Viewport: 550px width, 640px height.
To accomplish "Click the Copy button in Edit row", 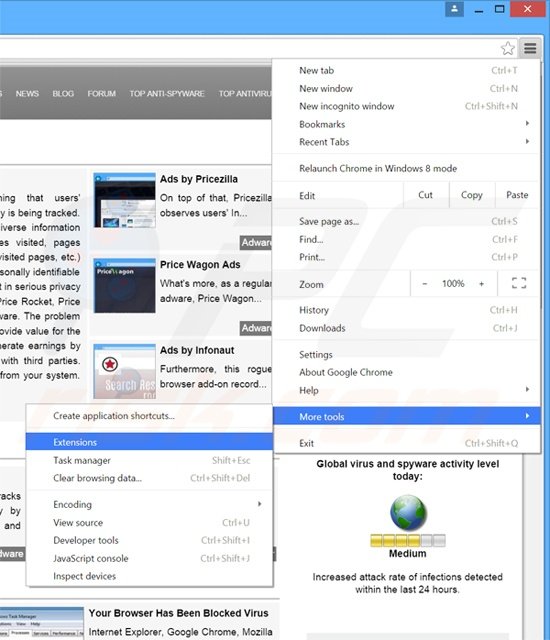I will (x=472, y=195).
